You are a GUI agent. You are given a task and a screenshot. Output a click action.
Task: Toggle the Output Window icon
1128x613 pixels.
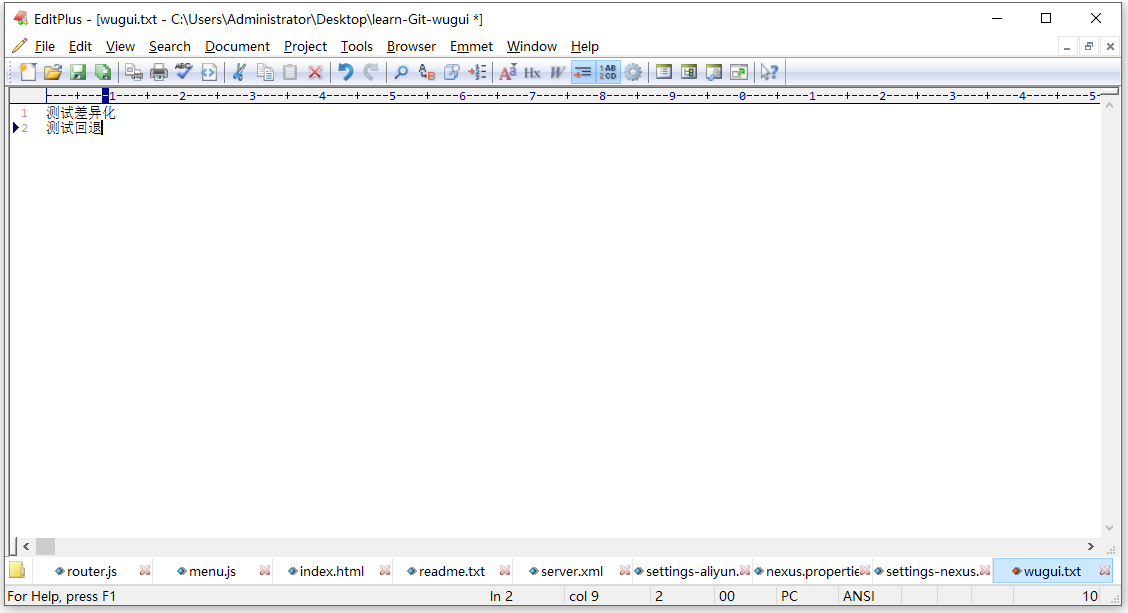coord(714,72)
